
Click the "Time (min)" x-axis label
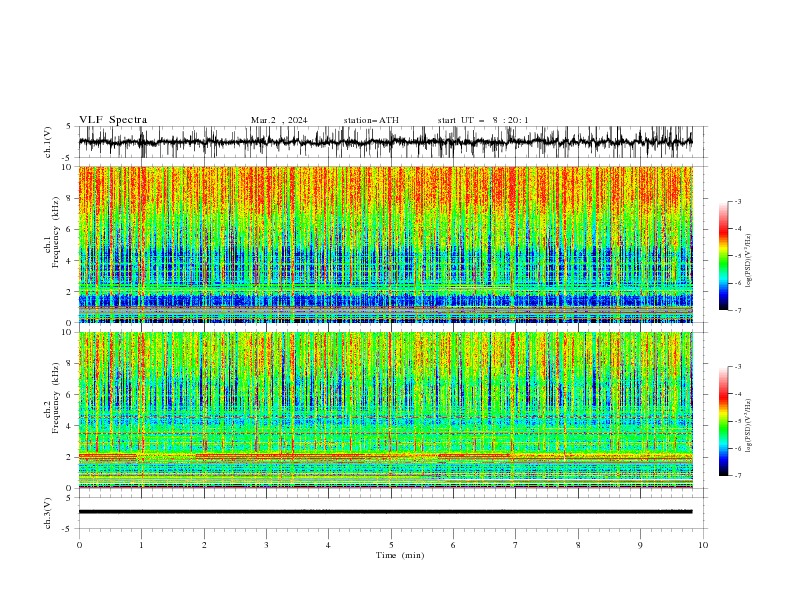point(400,555)
